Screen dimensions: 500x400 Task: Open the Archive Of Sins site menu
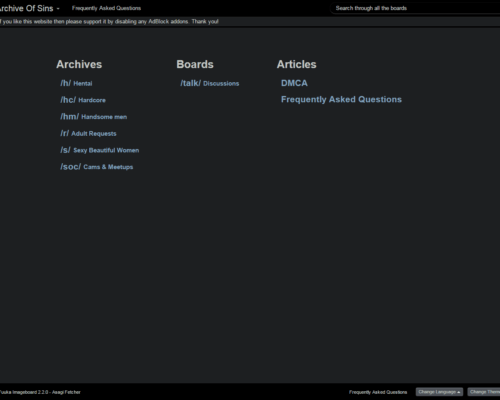point(29,8)
